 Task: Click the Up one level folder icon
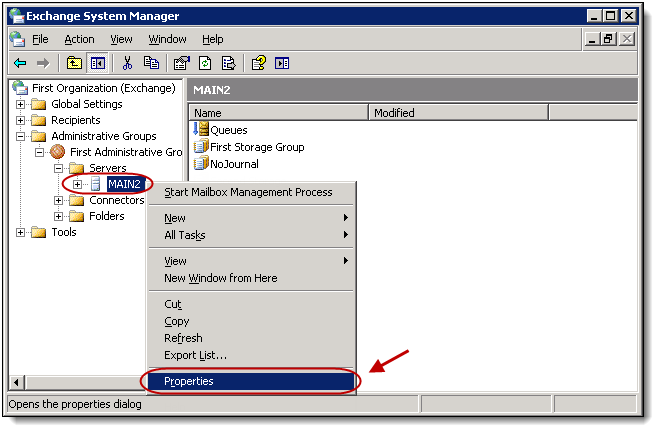pos(74,63)
